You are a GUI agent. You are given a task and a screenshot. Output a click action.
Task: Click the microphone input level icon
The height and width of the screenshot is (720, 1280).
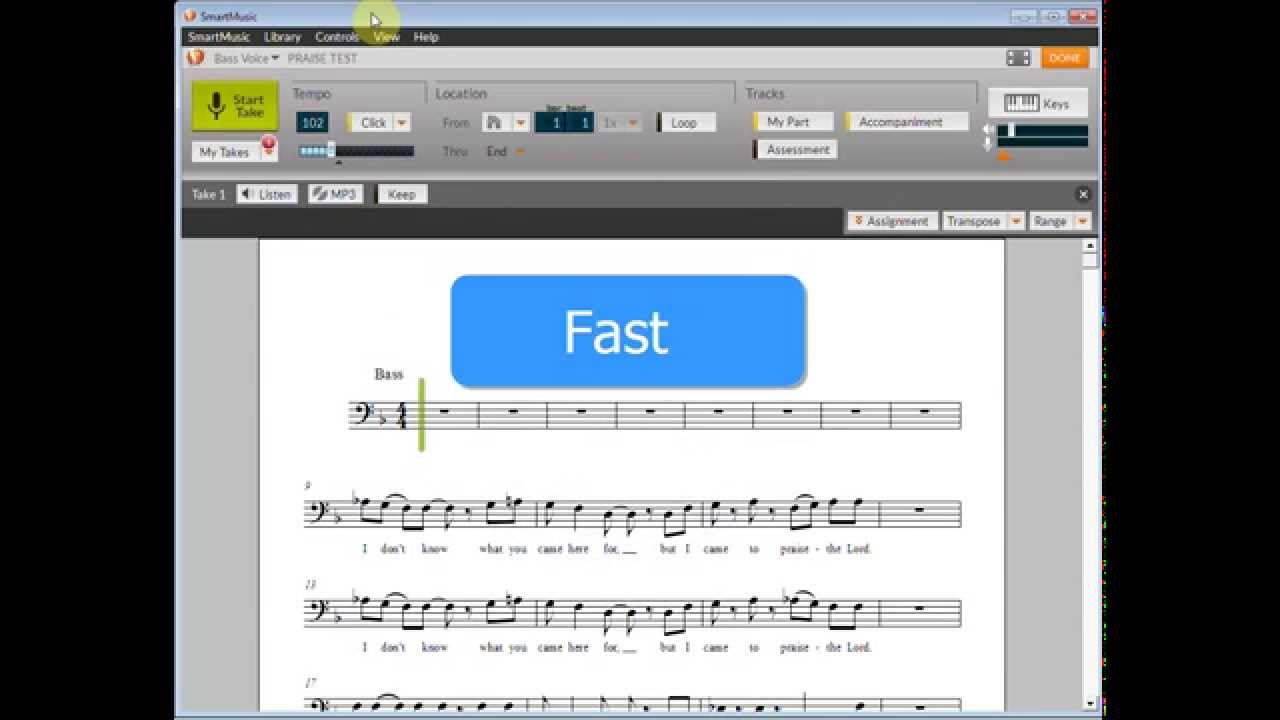pyautogui.click(x=988, y=144)
